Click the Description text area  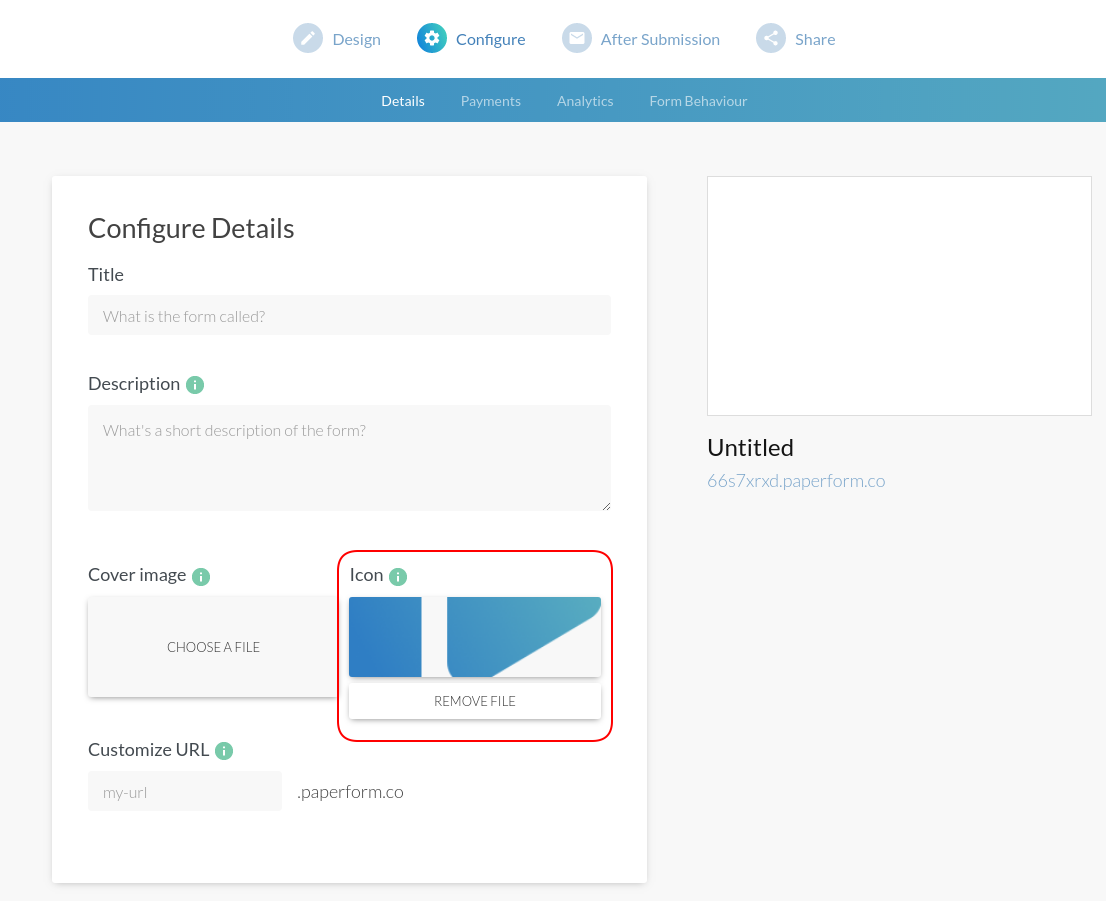click(x=349, y=455)
